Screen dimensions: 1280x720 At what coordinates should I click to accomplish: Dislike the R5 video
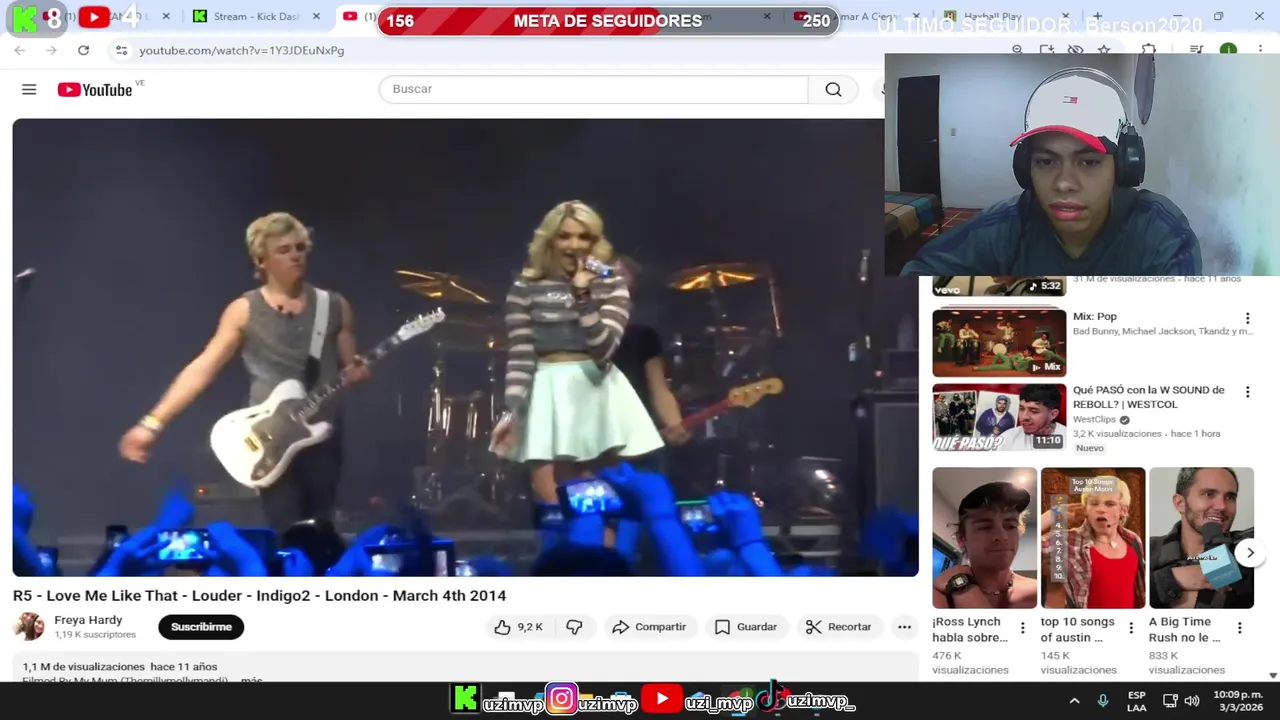point(574,627)
